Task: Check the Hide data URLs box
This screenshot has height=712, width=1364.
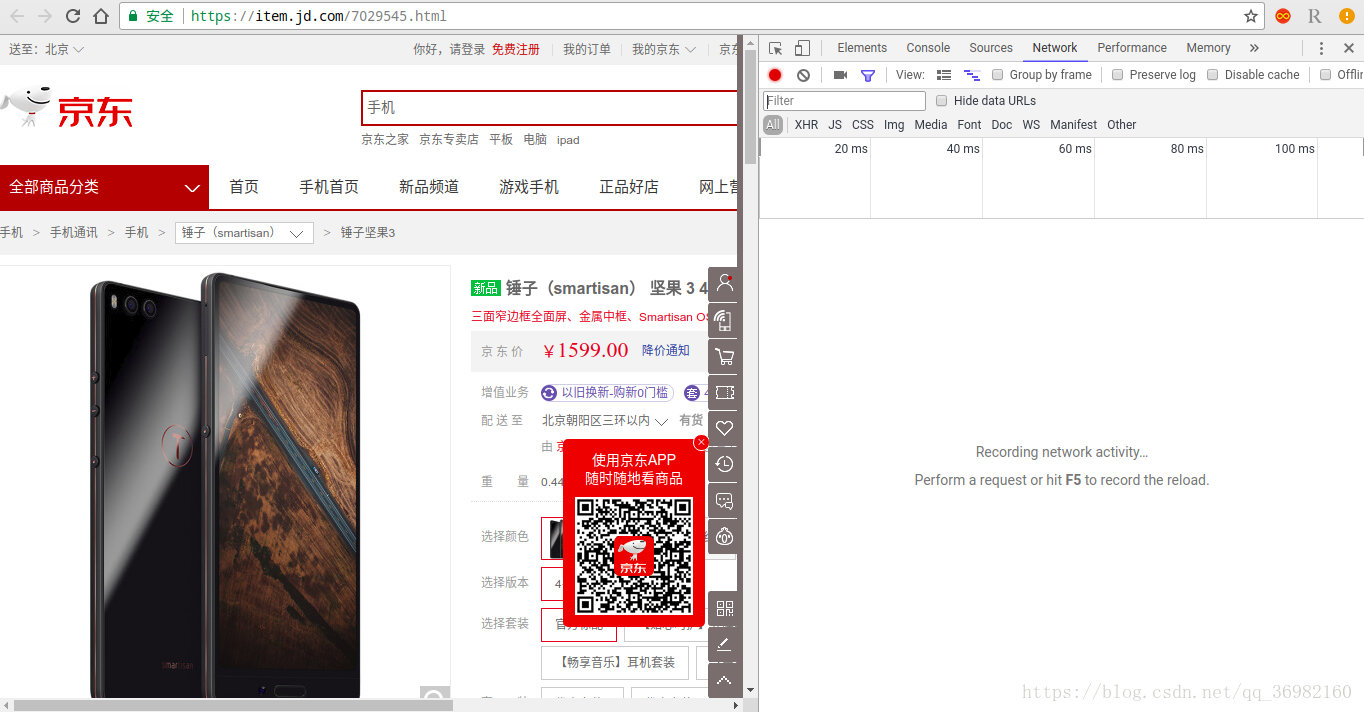Action: [941, 101]
